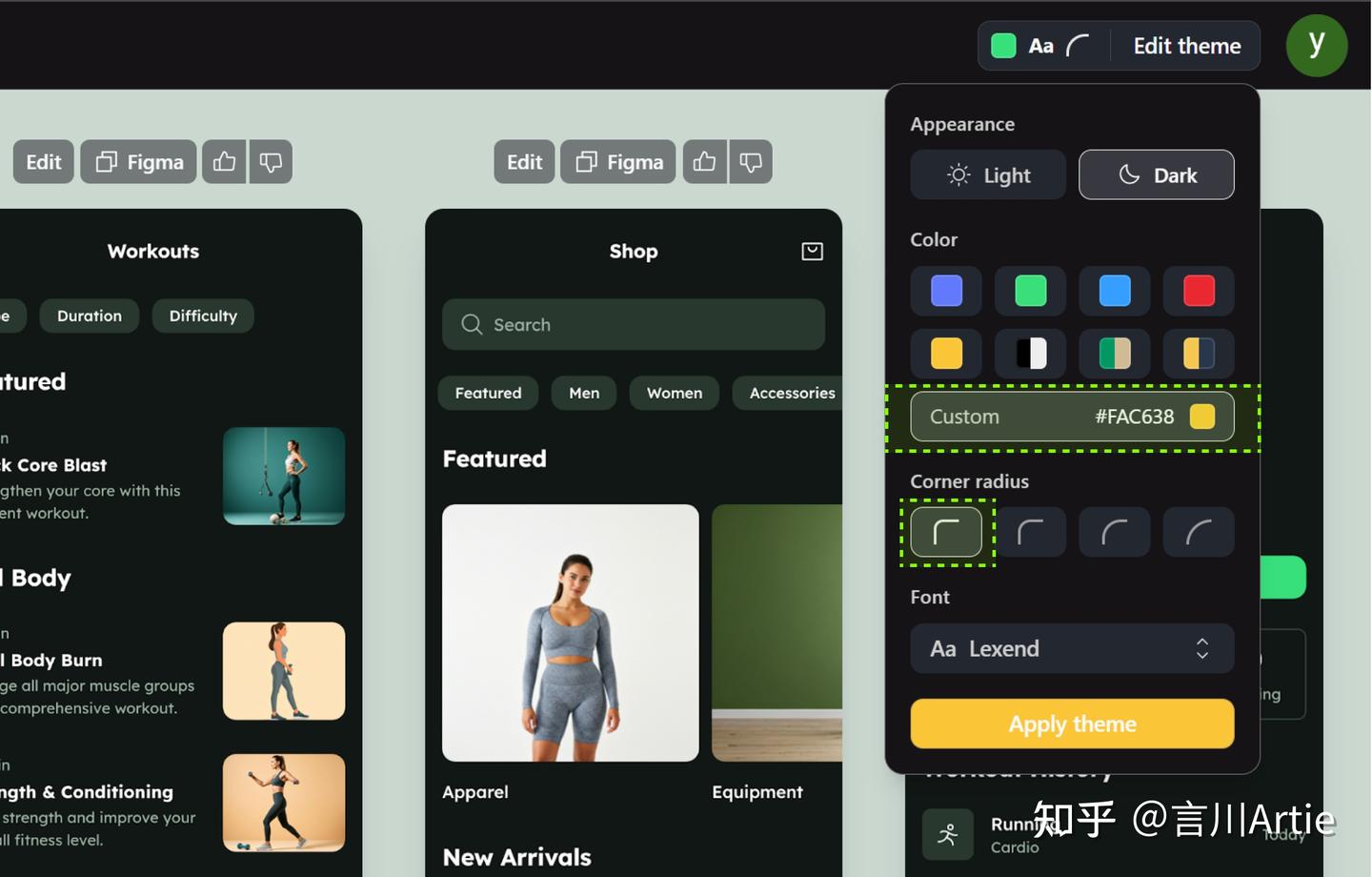
Task: Open the Lexend font dropdown
Action: [1072, 648]
